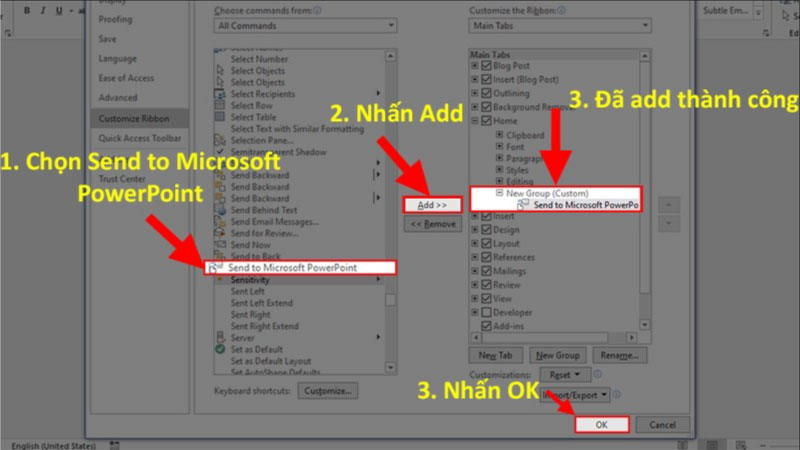Click the << Remove button
This screenshot has height=450, width=800.
(x=433, y=224)
